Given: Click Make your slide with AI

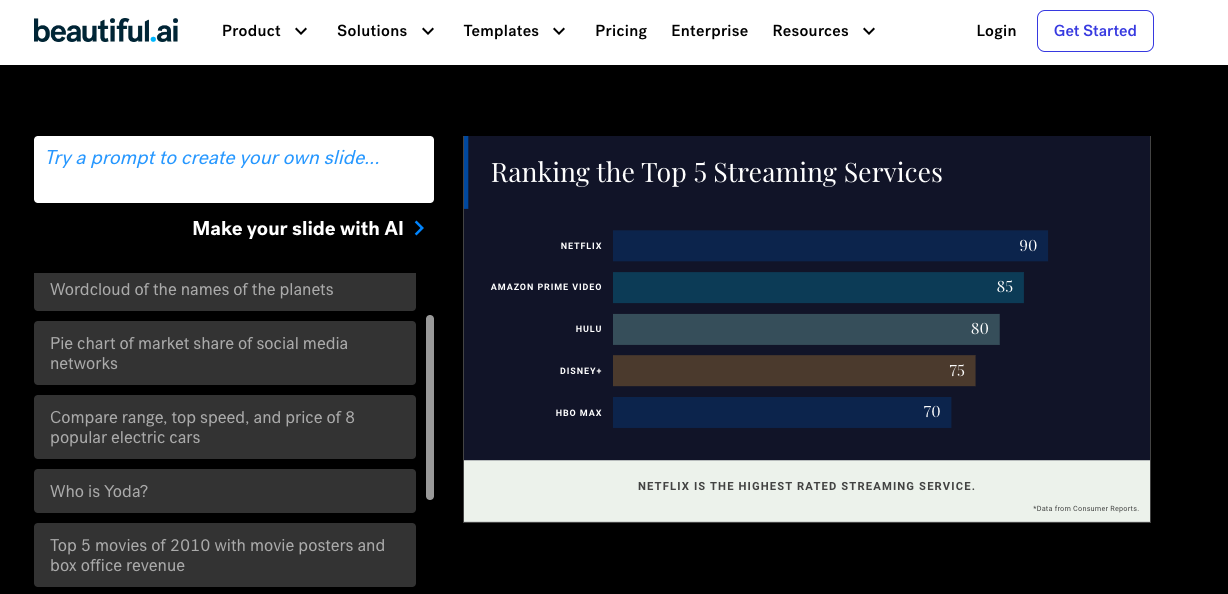Looking at the screenshot, I should coord(298,229).
